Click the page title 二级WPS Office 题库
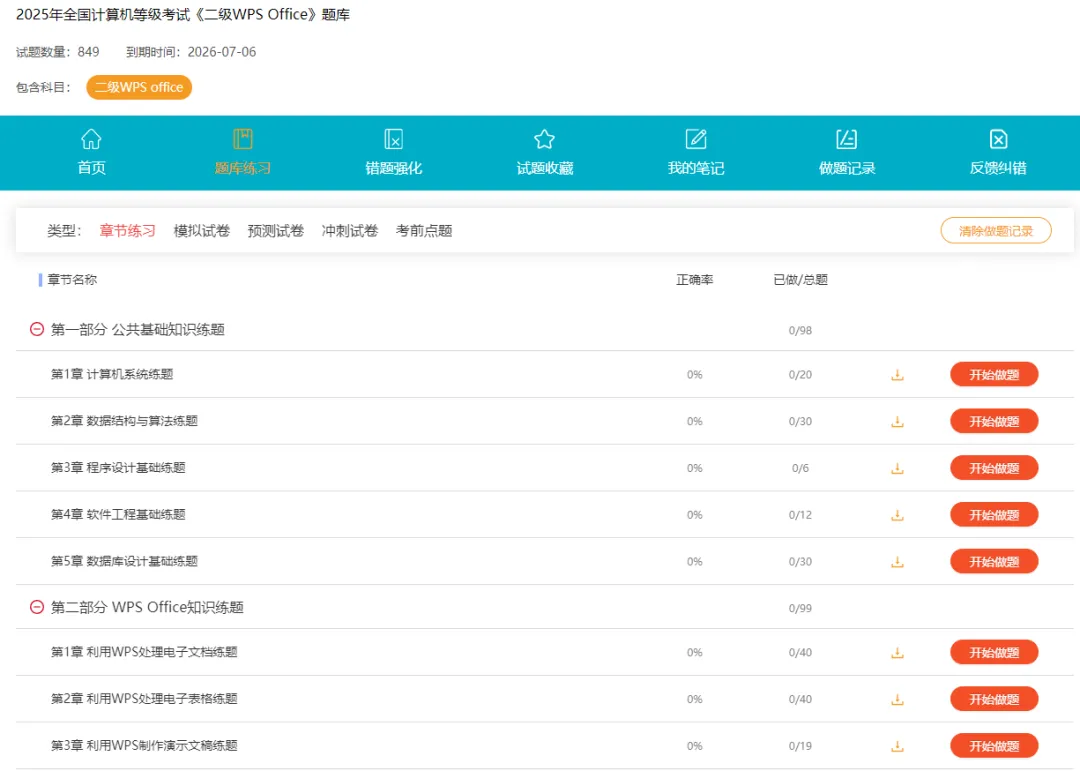1080x771 pixels. 183,14
